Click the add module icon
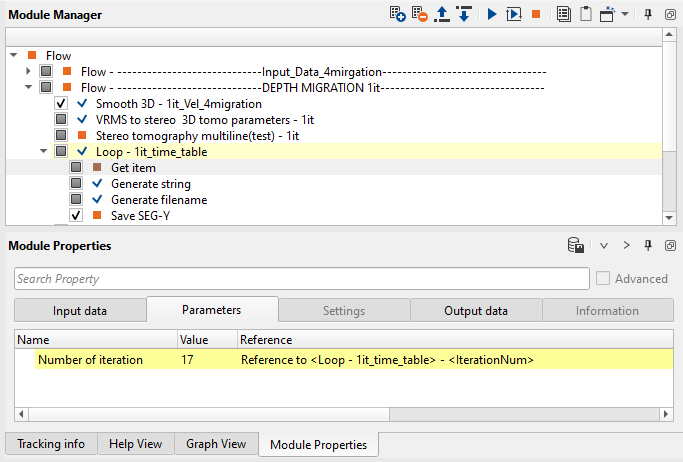The image size is (683, 462). click(399, 15)
